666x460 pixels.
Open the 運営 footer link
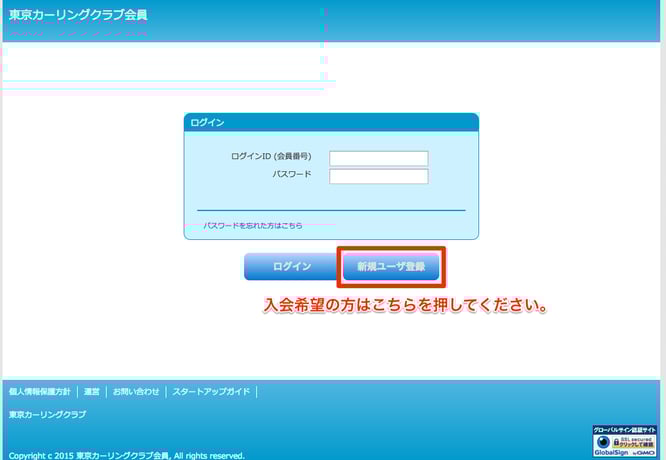(92, 392)
